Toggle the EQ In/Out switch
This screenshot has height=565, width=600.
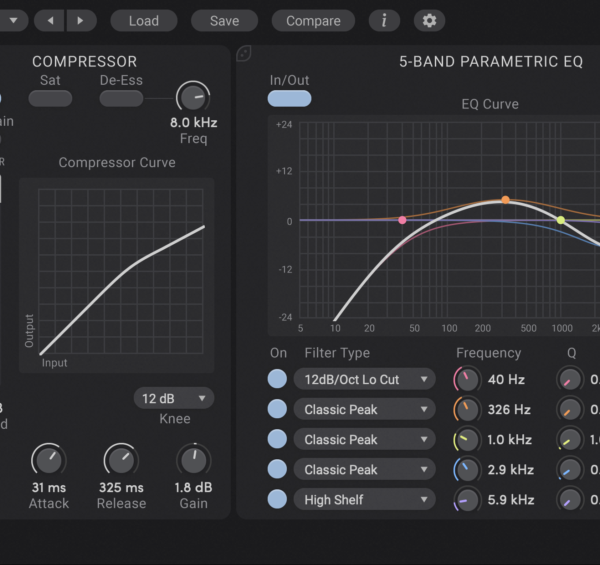tap(289, 98)
